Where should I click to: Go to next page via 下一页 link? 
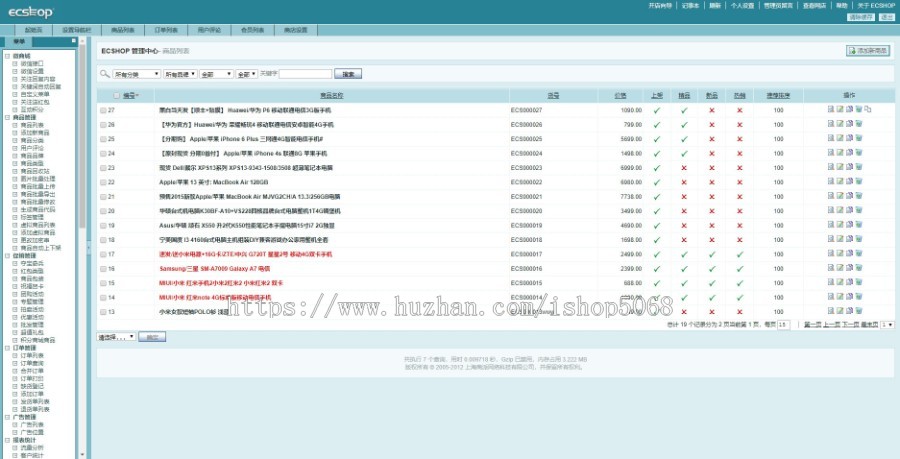pos(849,325)
